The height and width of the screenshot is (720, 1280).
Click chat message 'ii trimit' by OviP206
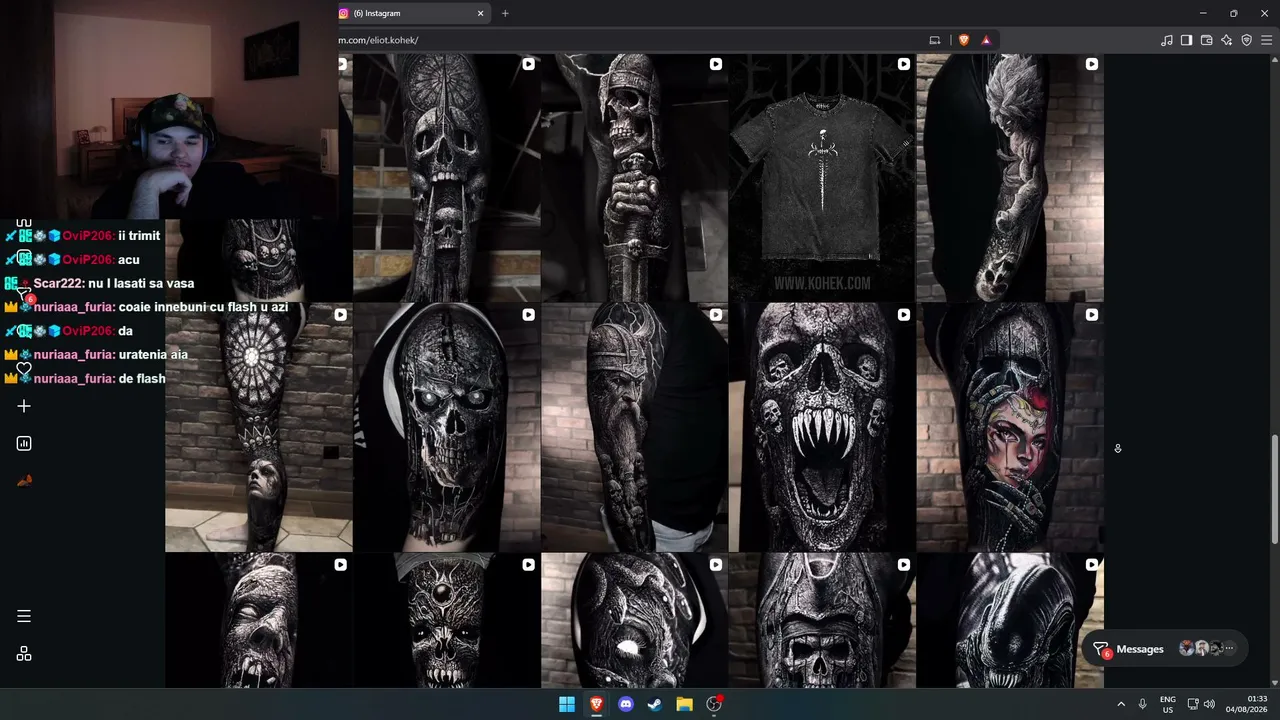click(x=139, y=236)
